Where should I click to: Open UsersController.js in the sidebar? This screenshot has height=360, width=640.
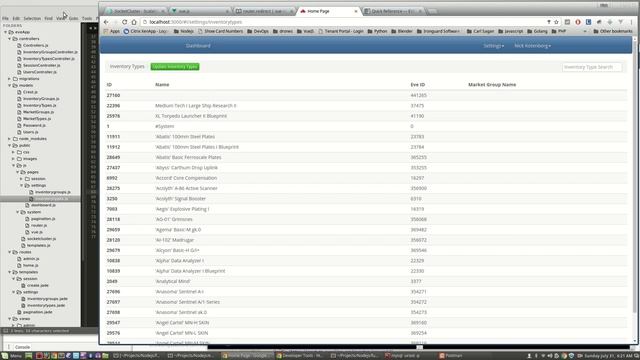click(x=40, y=72)
